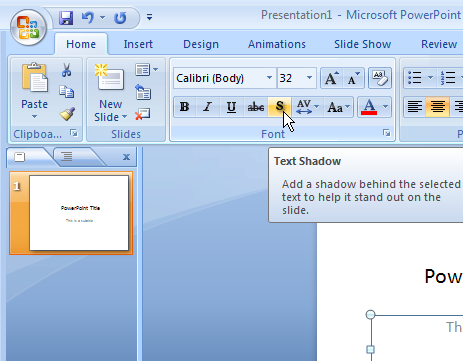Open the Font dialog box launcher
Viewport: 463px width, 361px height.
pyautogui.click(x=387, y=133)
